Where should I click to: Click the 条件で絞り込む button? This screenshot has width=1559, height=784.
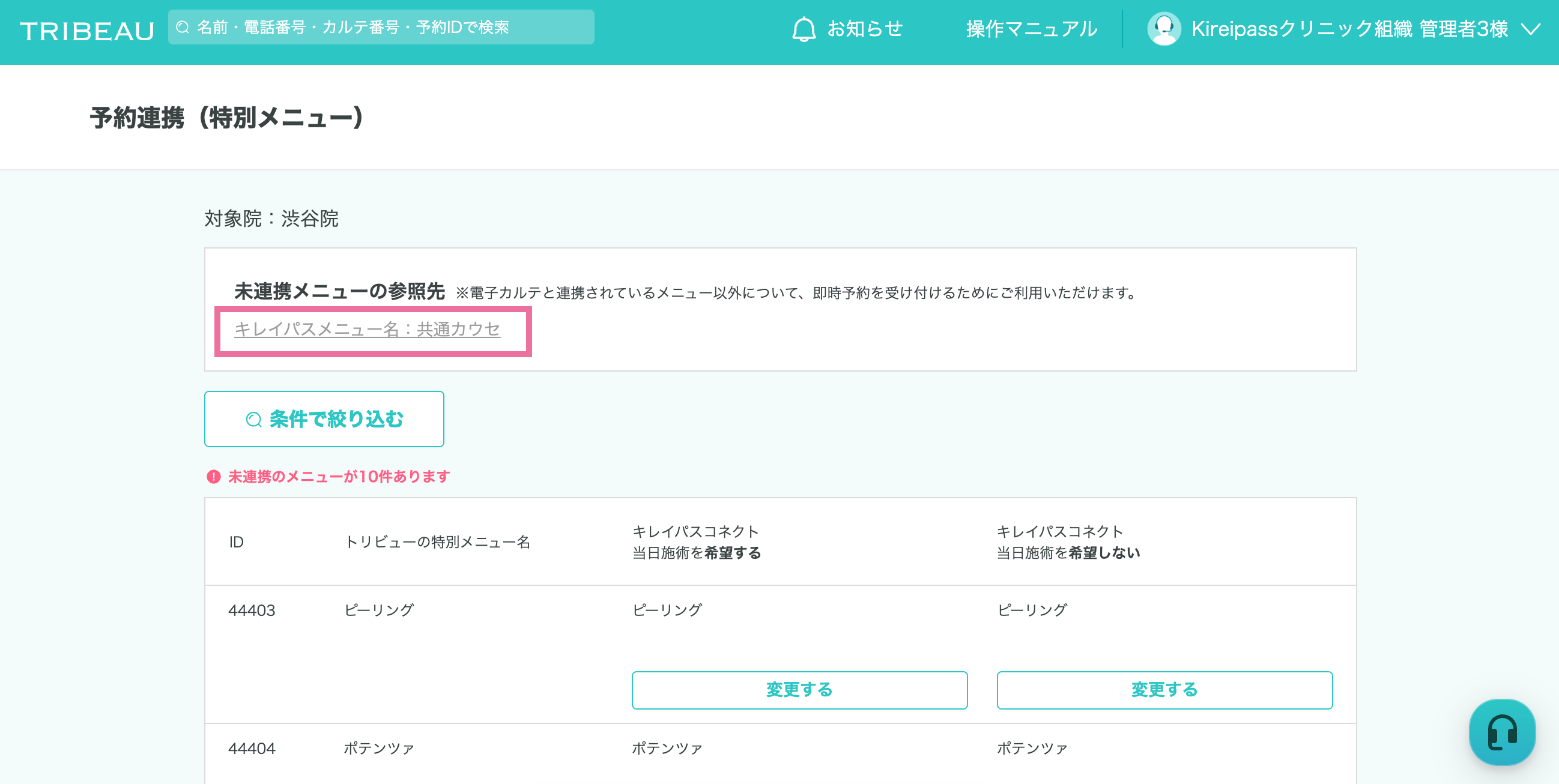(324, 419)
